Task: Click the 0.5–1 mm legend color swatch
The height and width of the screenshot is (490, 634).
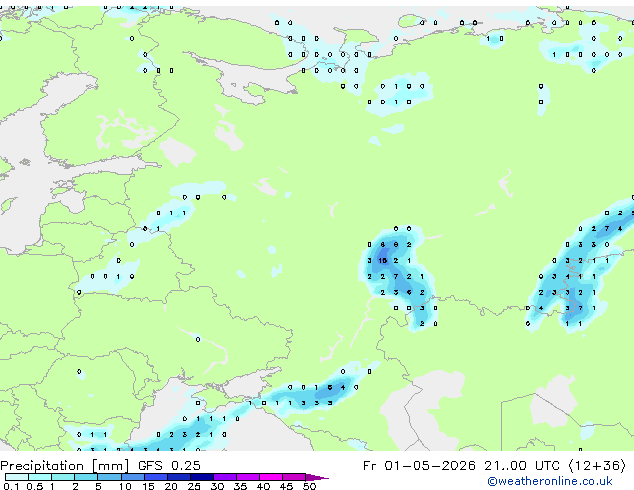Action: coord(40,477)
